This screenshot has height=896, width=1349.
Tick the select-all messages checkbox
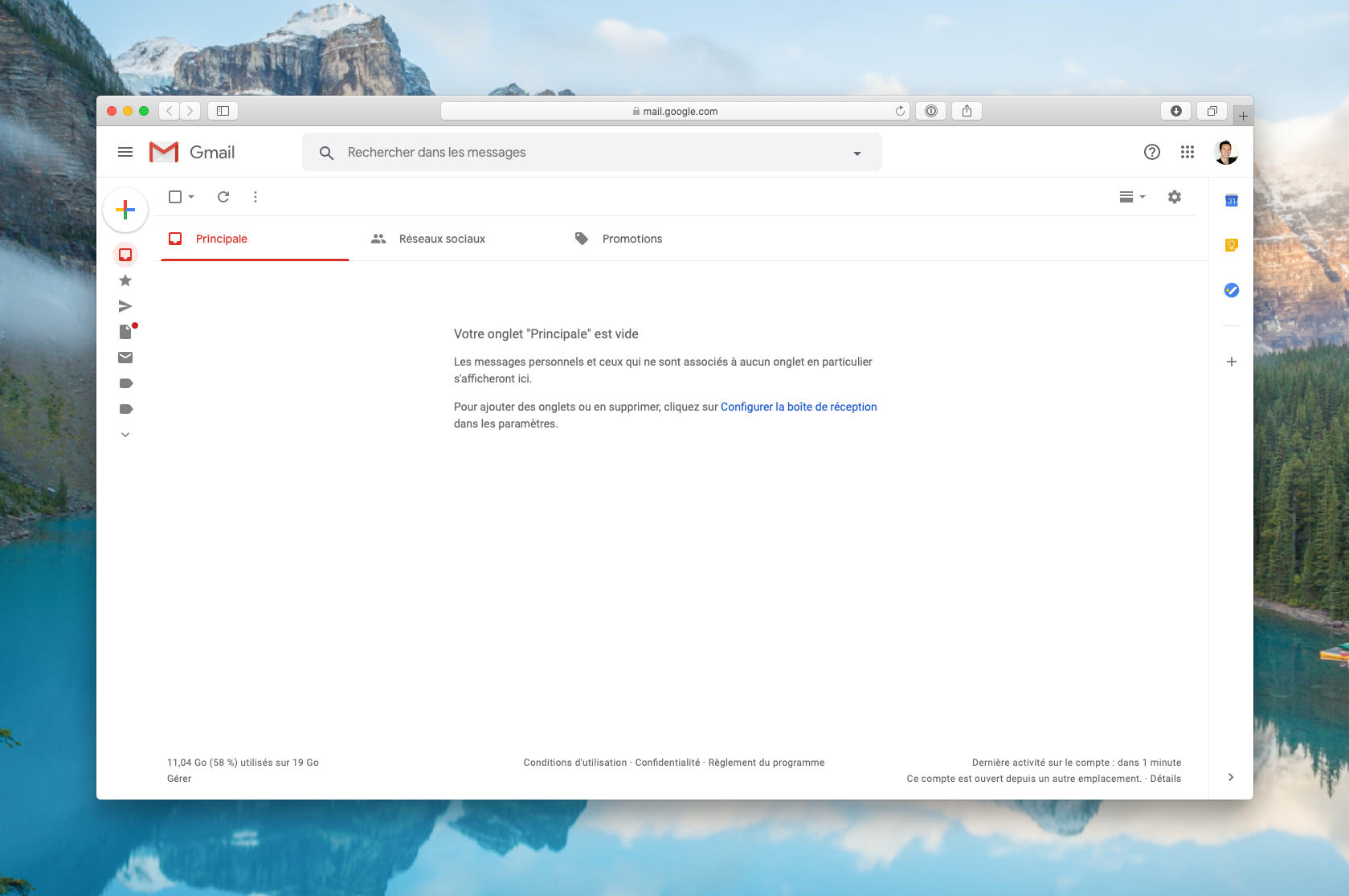coord(175,197)
